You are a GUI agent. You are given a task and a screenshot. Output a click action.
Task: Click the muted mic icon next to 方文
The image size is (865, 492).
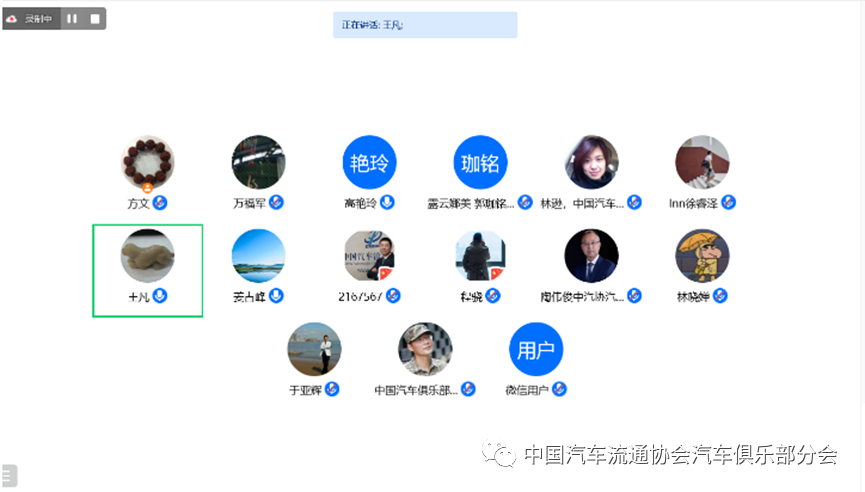click(x=160, y=203)
